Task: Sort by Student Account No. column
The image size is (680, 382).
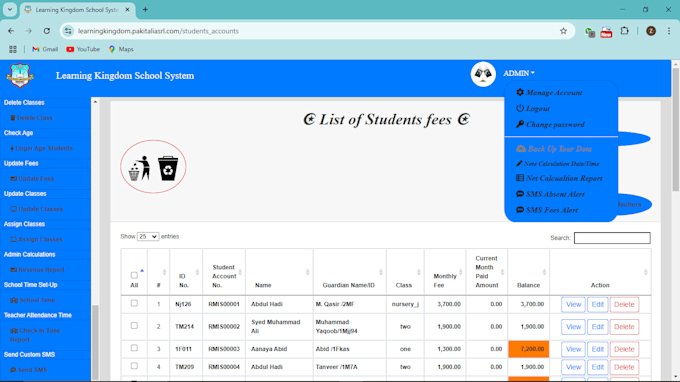Action: pyautogui.click(x=224, y=272)
